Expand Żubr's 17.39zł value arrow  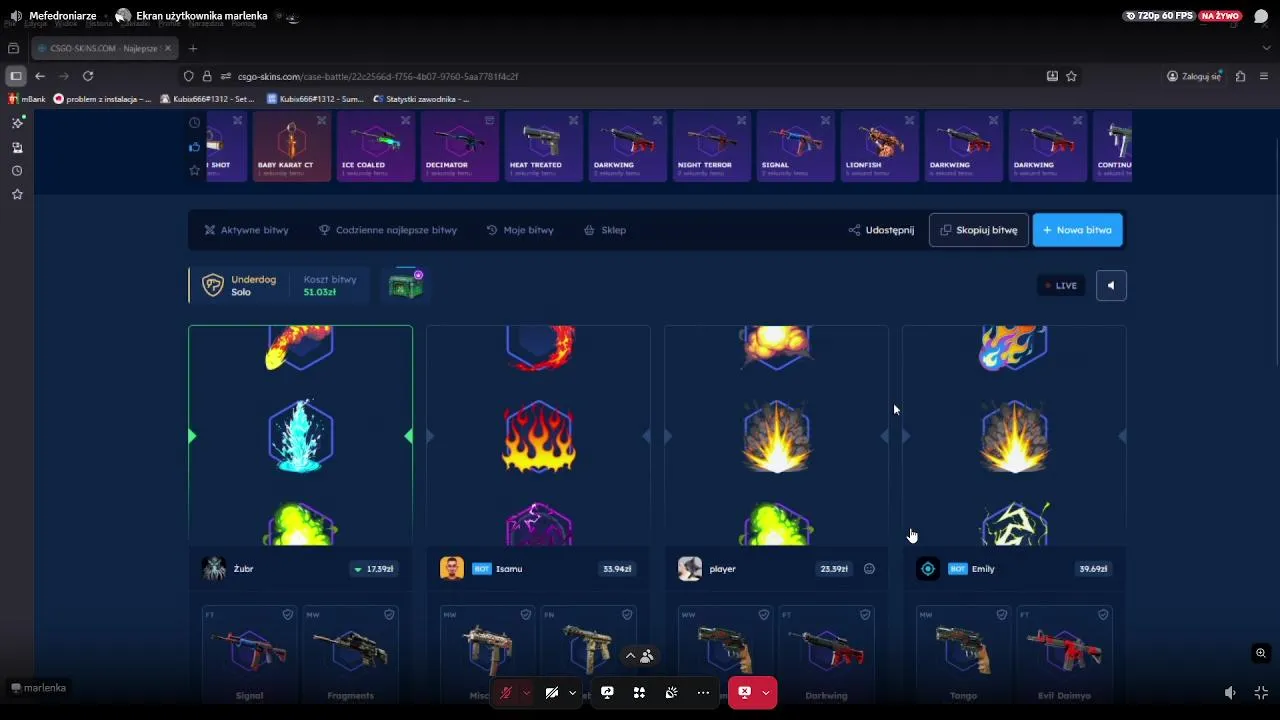pos(358,569)
